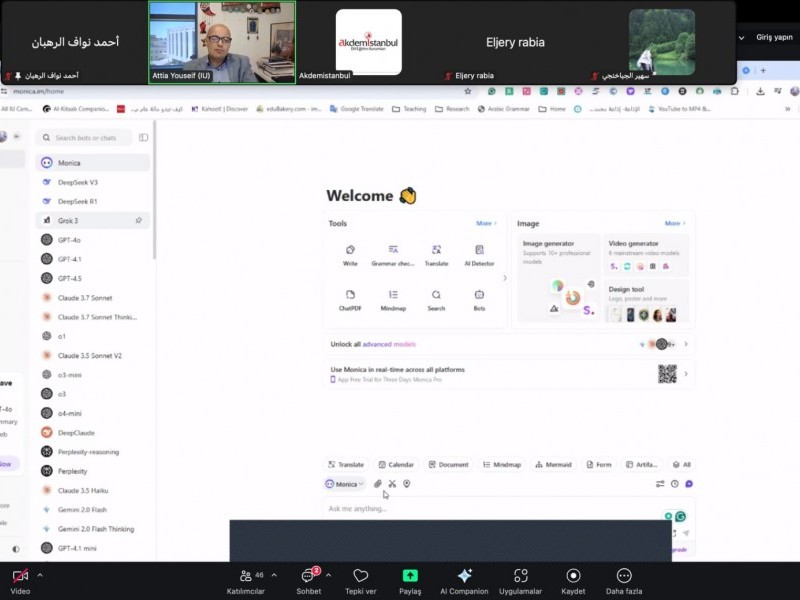Show more bookmarks chevron
Image resolution: width=800 pixels, height=600 pixels.
coord(788,109)
